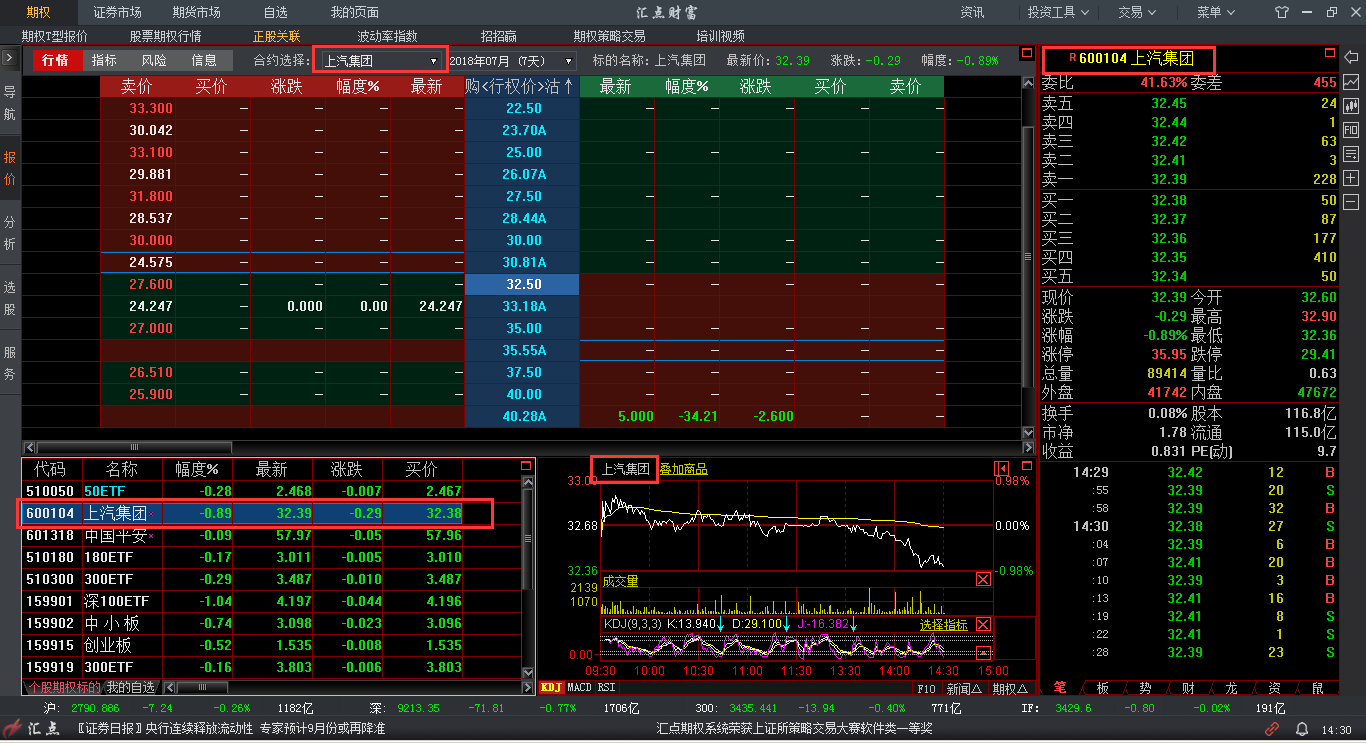This screenshot has height=743, width=1366.
Task: Open the 2018年07月 expiry month dropdown
Action: click(512, 61)
